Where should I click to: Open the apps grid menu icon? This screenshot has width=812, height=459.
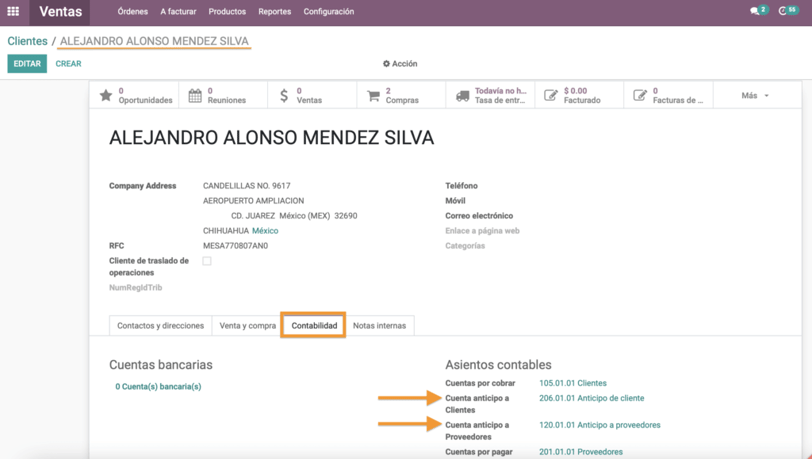(x=13, y=11)
